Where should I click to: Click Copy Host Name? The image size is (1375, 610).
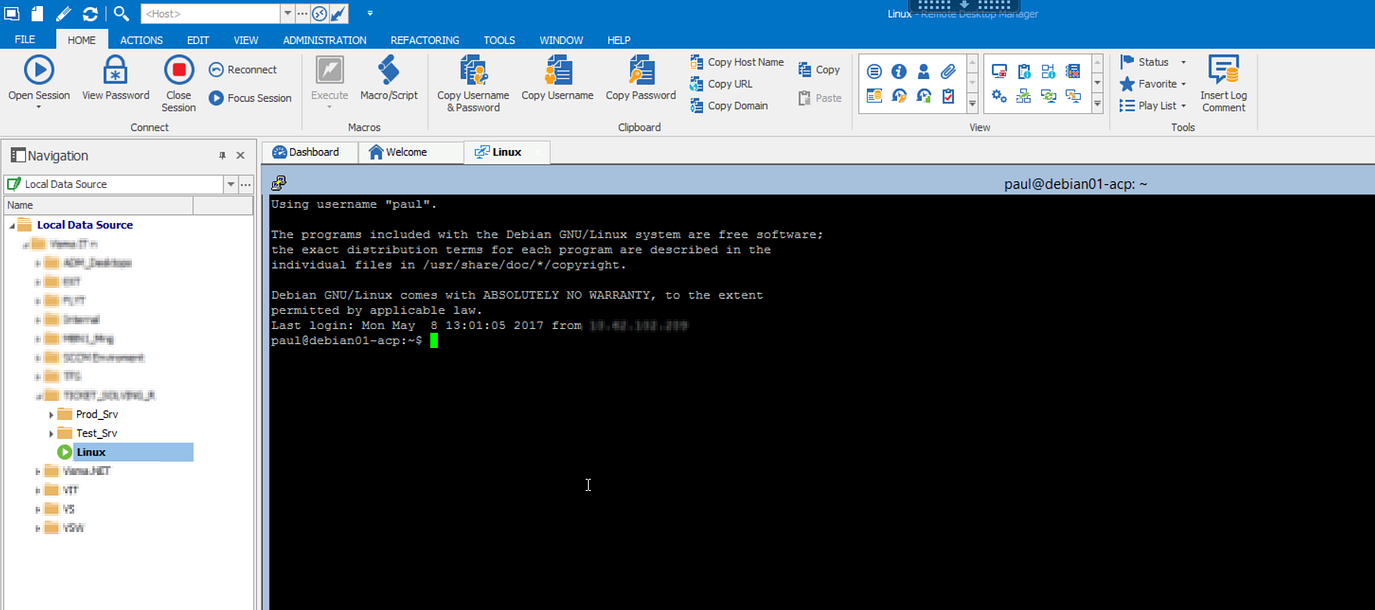click(737, 62)
